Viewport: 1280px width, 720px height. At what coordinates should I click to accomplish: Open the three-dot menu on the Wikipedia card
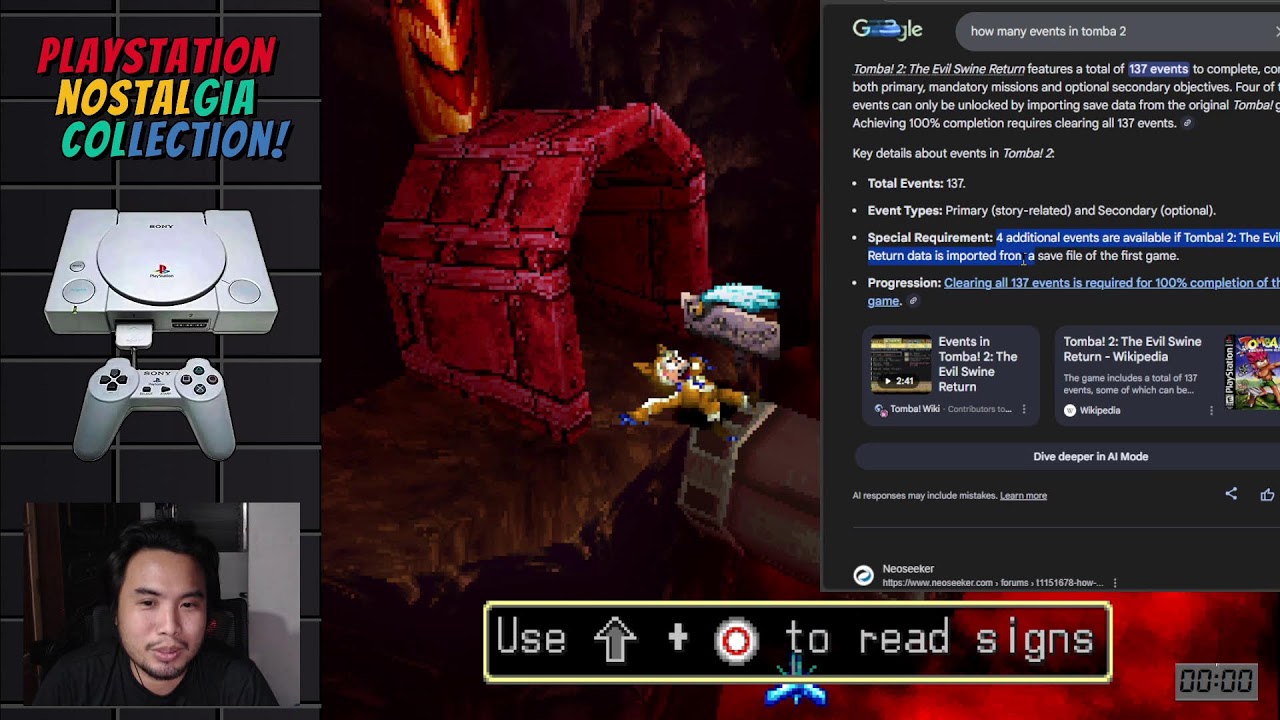tap(1211, 410)
